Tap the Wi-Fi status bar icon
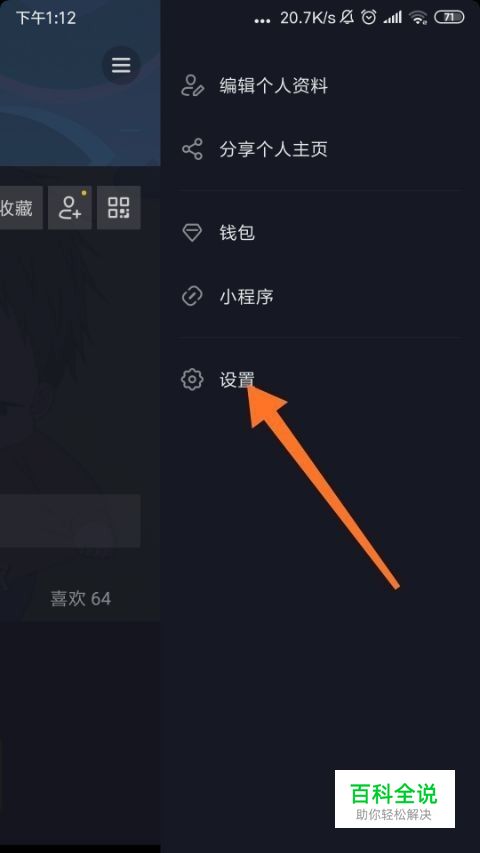 tap(418, 18)
